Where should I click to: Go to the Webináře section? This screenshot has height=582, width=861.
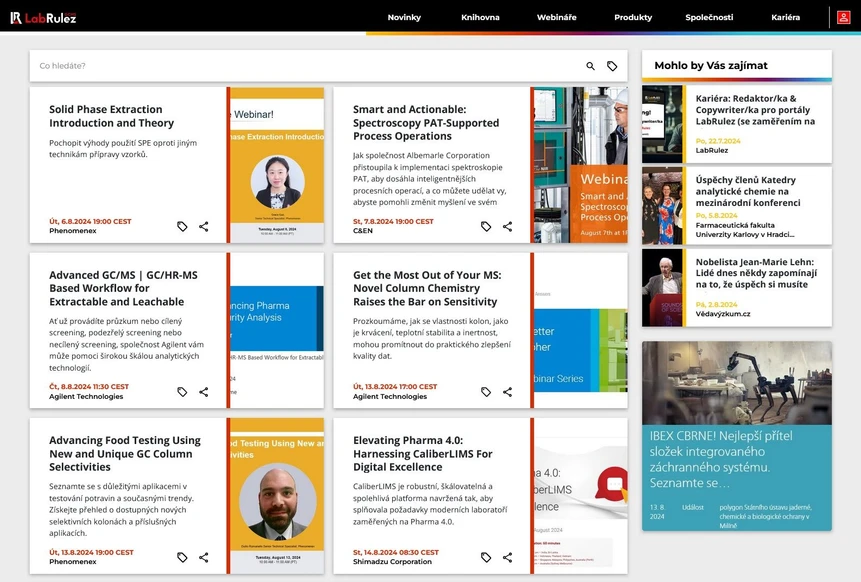click(x=556, y=17)
